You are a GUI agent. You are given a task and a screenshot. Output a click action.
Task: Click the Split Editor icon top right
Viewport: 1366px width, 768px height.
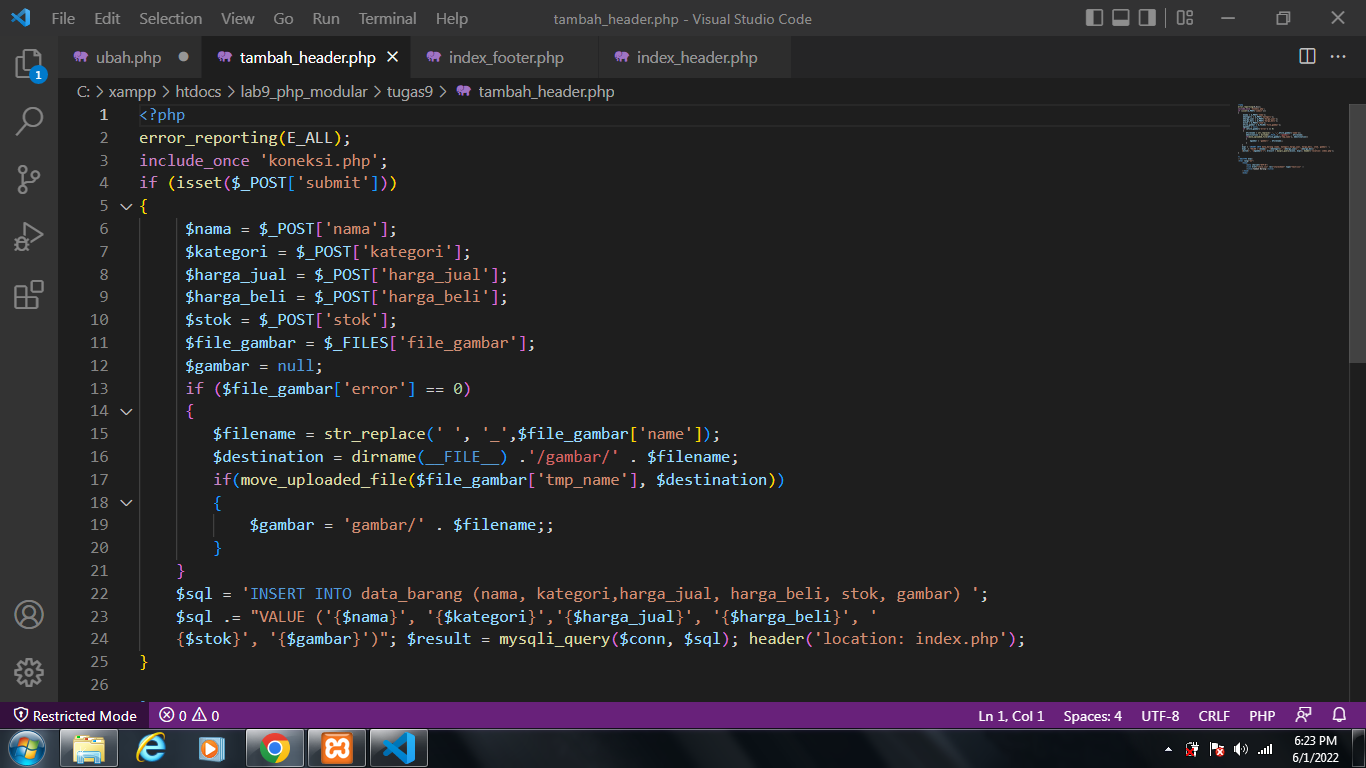[x=1307, y=57]
